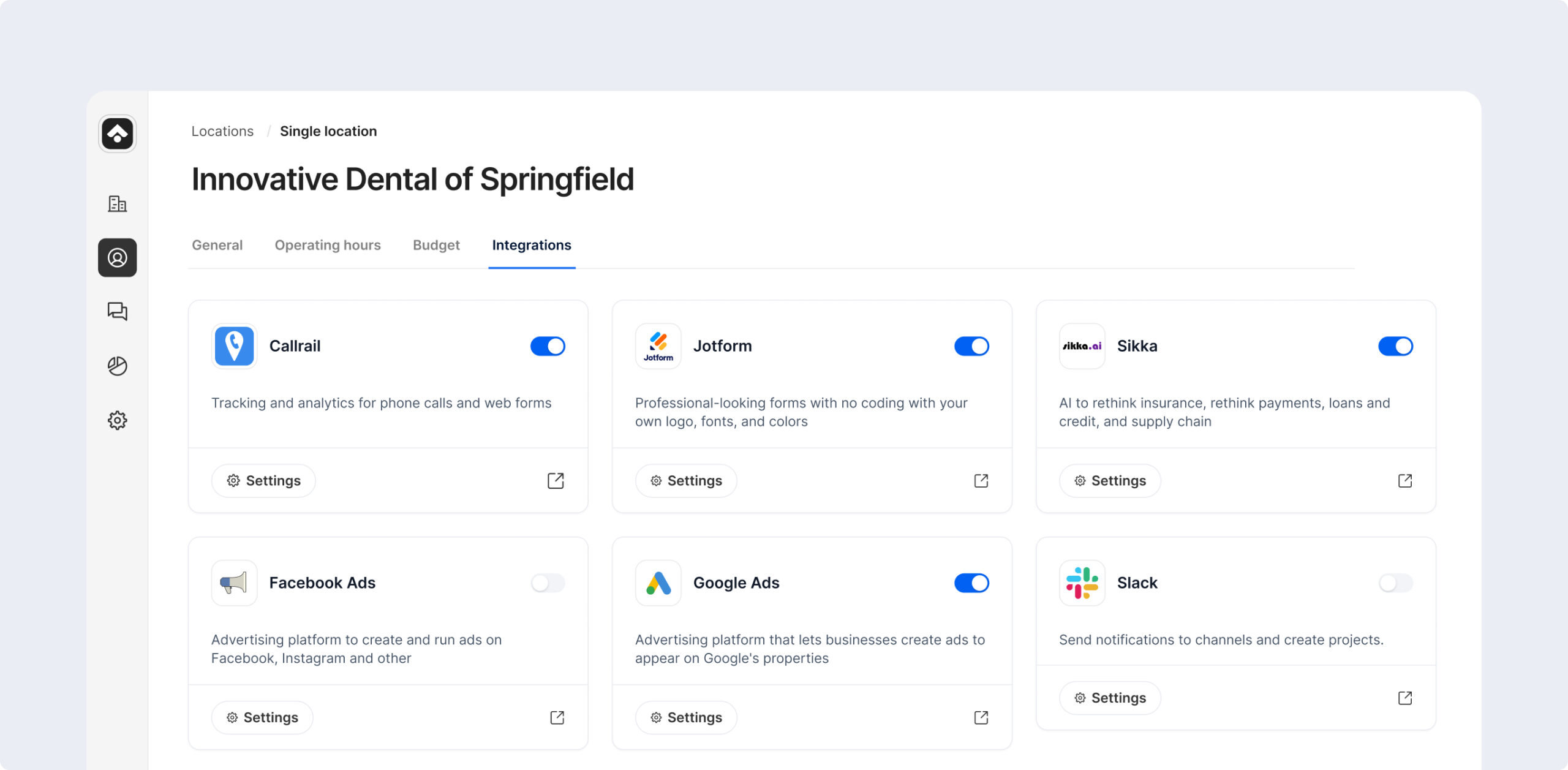
Task: Open Callrail external link icon
Action: 556,481
